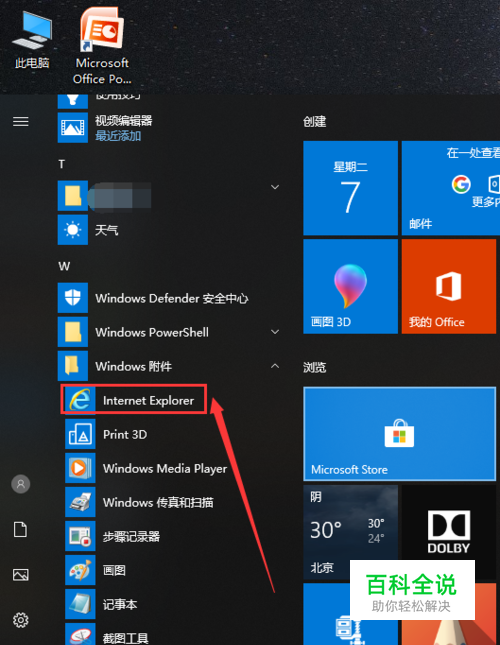The image size is (500, 645).
Task: Jump using letter header W
Action: pos(64,266)
